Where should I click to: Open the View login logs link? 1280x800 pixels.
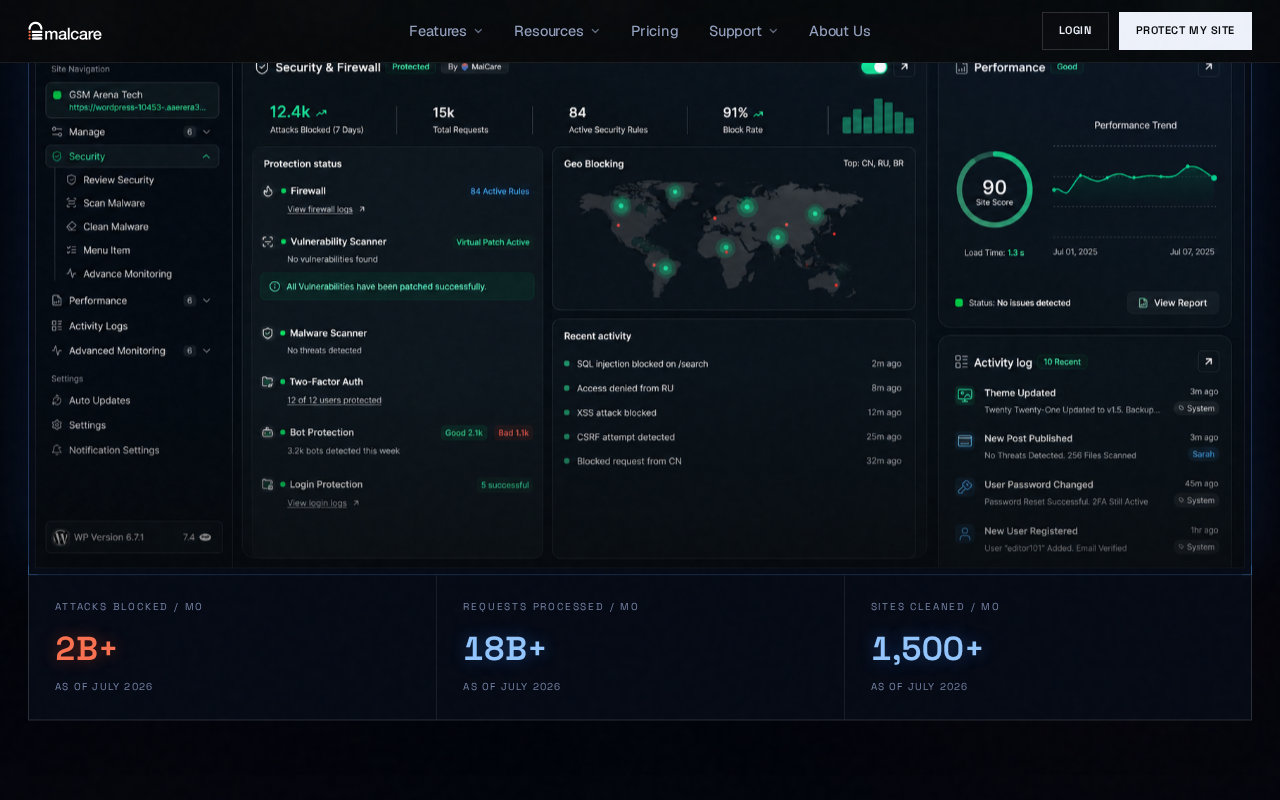pos(323,503)
